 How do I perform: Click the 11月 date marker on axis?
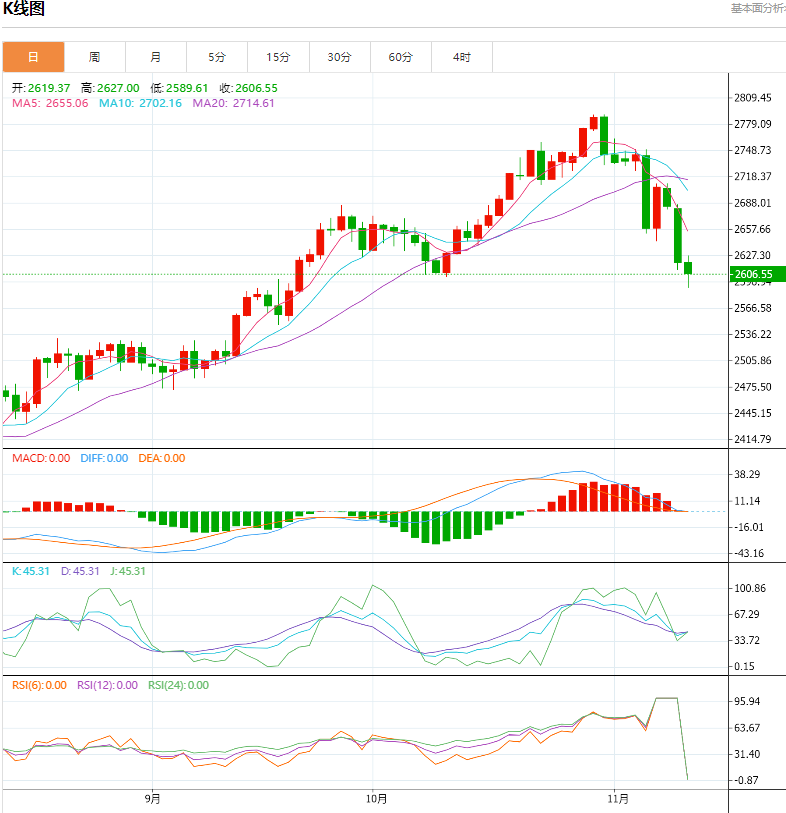pos(619,798)
